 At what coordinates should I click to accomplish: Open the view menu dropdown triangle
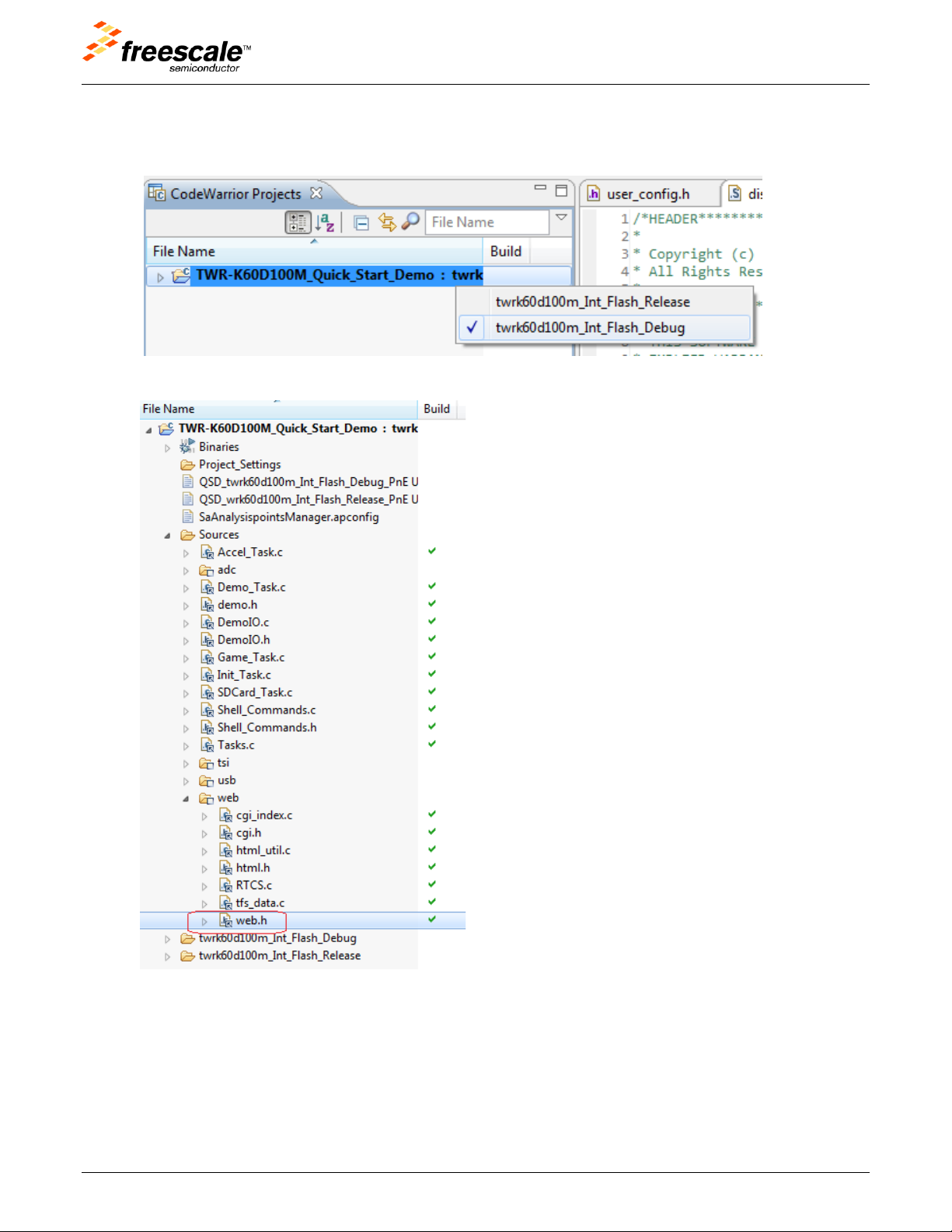561,218
